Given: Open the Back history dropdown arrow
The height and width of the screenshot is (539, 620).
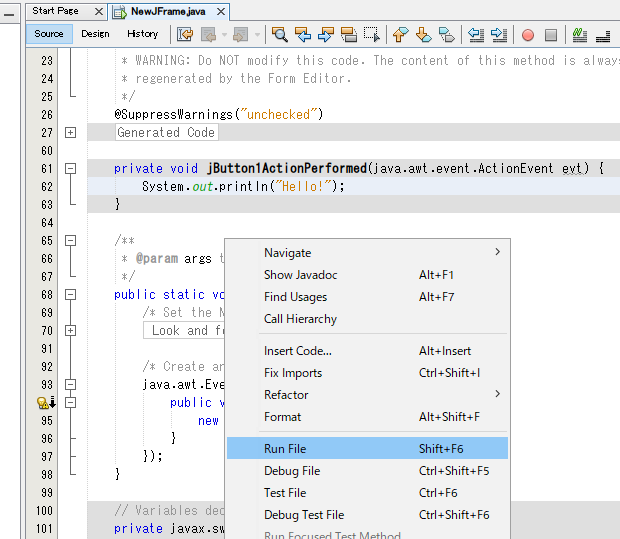Looking at the screenshot, I should (x=224, y=35).
